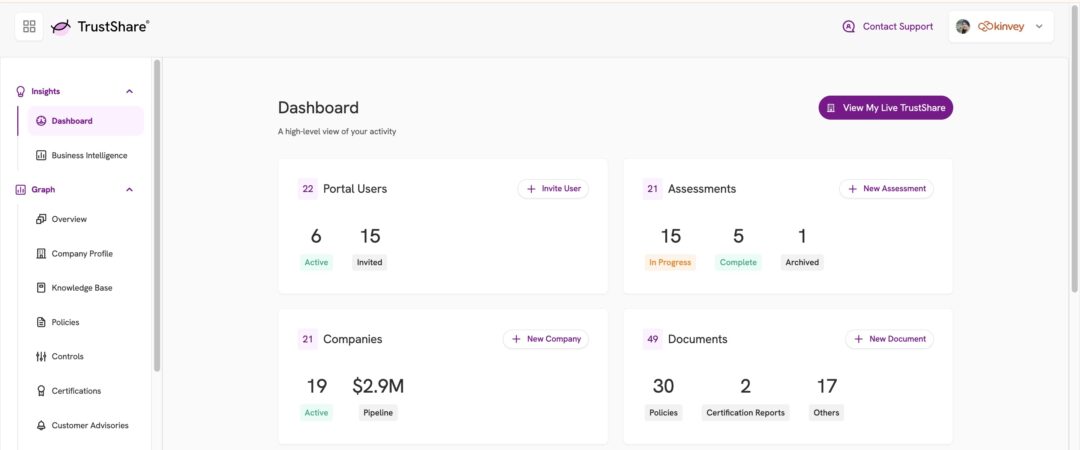
Task: Click the Others tag in Documents
Action: (826, 413)
